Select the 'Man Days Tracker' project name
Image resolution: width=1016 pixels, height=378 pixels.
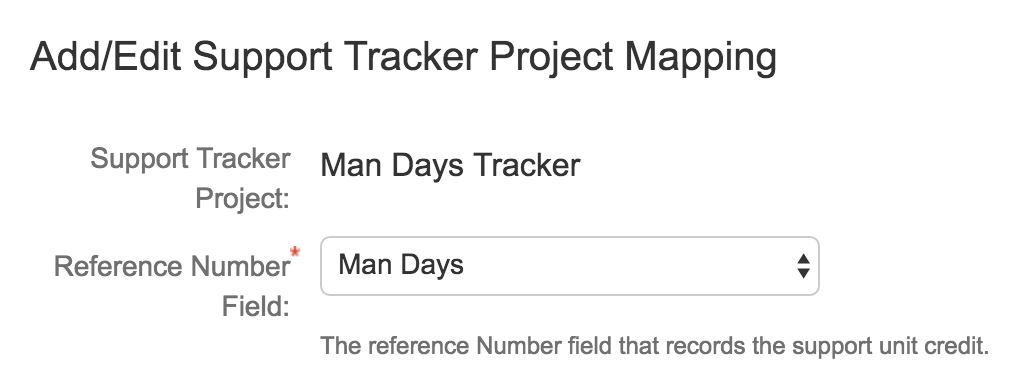450,165
